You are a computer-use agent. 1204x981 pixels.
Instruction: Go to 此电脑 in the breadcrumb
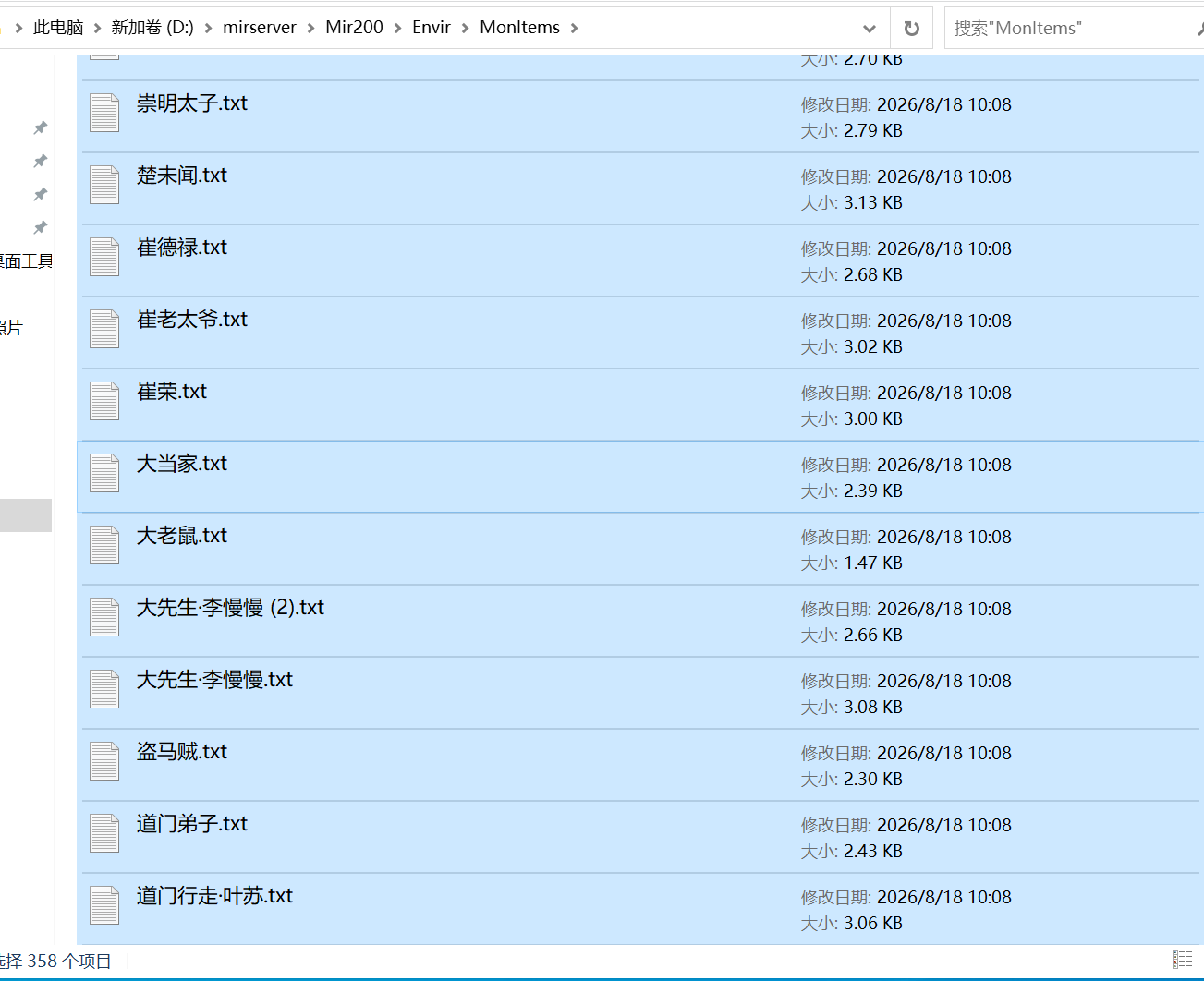pos(58,28)
